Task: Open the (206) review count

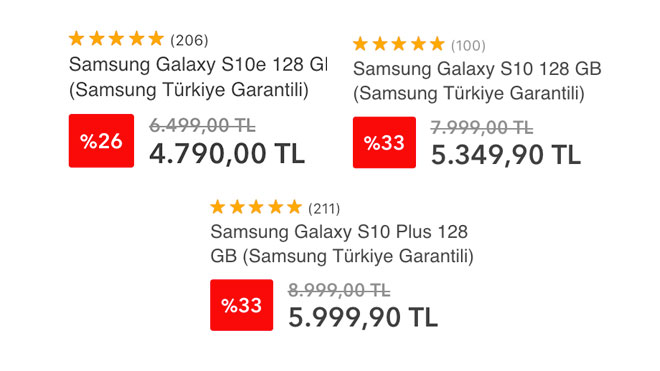Action: tap(189, 40)
